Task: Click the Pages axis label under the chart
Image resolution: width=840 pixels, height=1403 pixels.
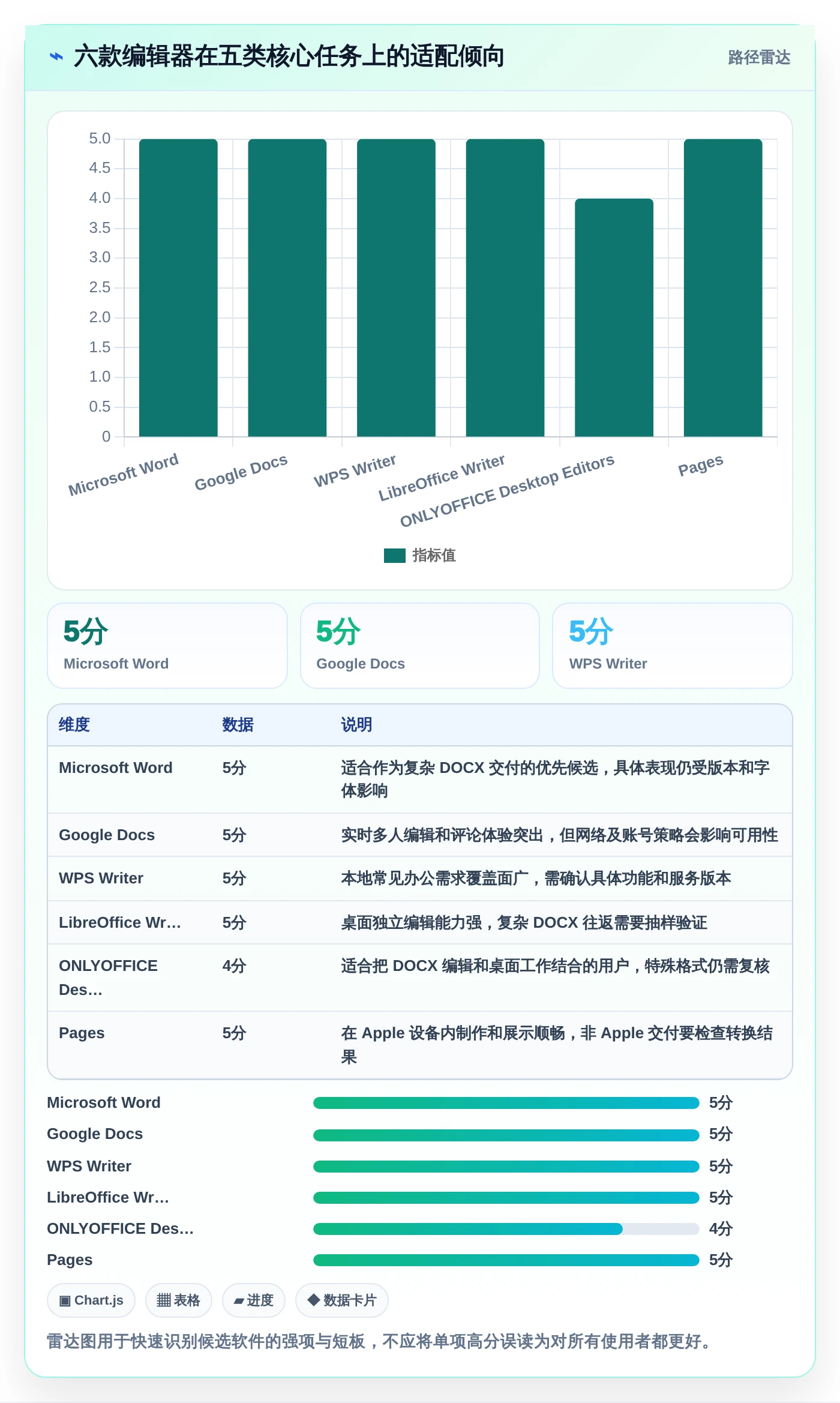Action: 700,465
